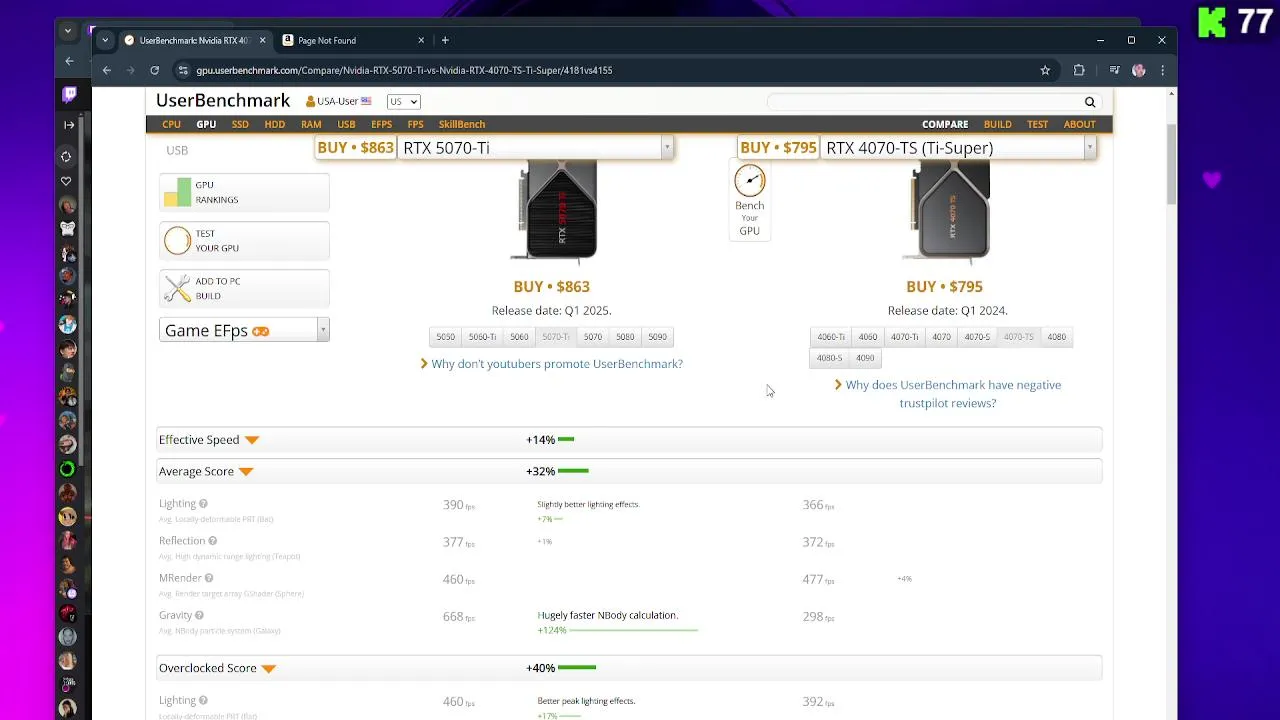Click the Test Your GPU button
Viewport: 1280px width, 720px height.
[244, 240]
